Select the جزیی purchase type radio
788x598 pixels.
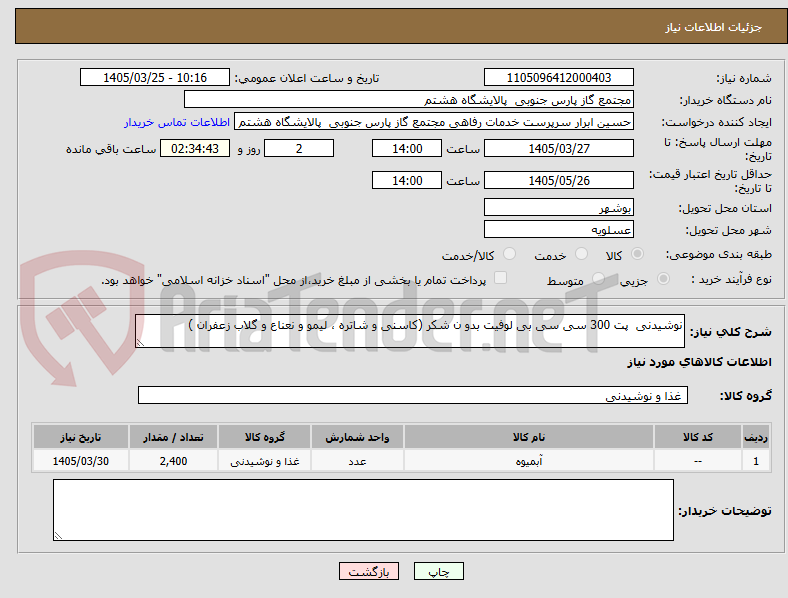[663, 278]
